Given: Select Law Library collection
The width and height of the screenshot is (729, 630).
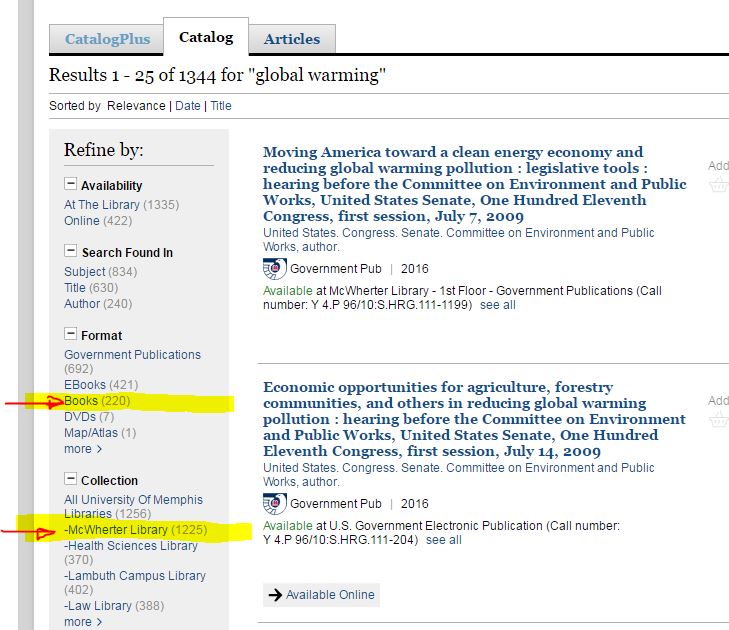Looking at the screenshot, I should [x=114, y=606].
